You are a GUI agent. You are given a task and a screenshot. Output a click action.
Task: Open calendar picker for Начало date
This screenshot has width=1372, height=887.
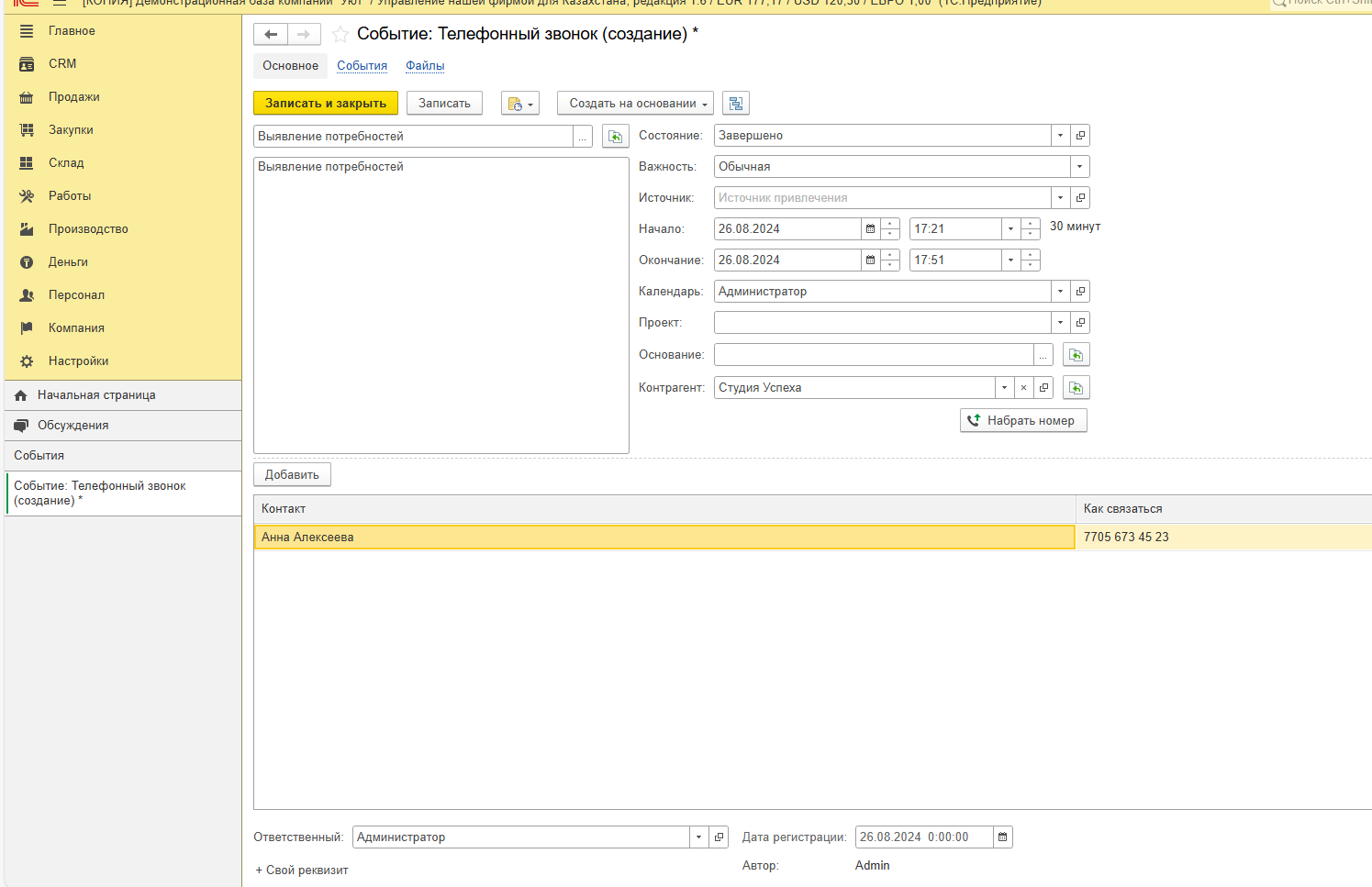point(870,229)
